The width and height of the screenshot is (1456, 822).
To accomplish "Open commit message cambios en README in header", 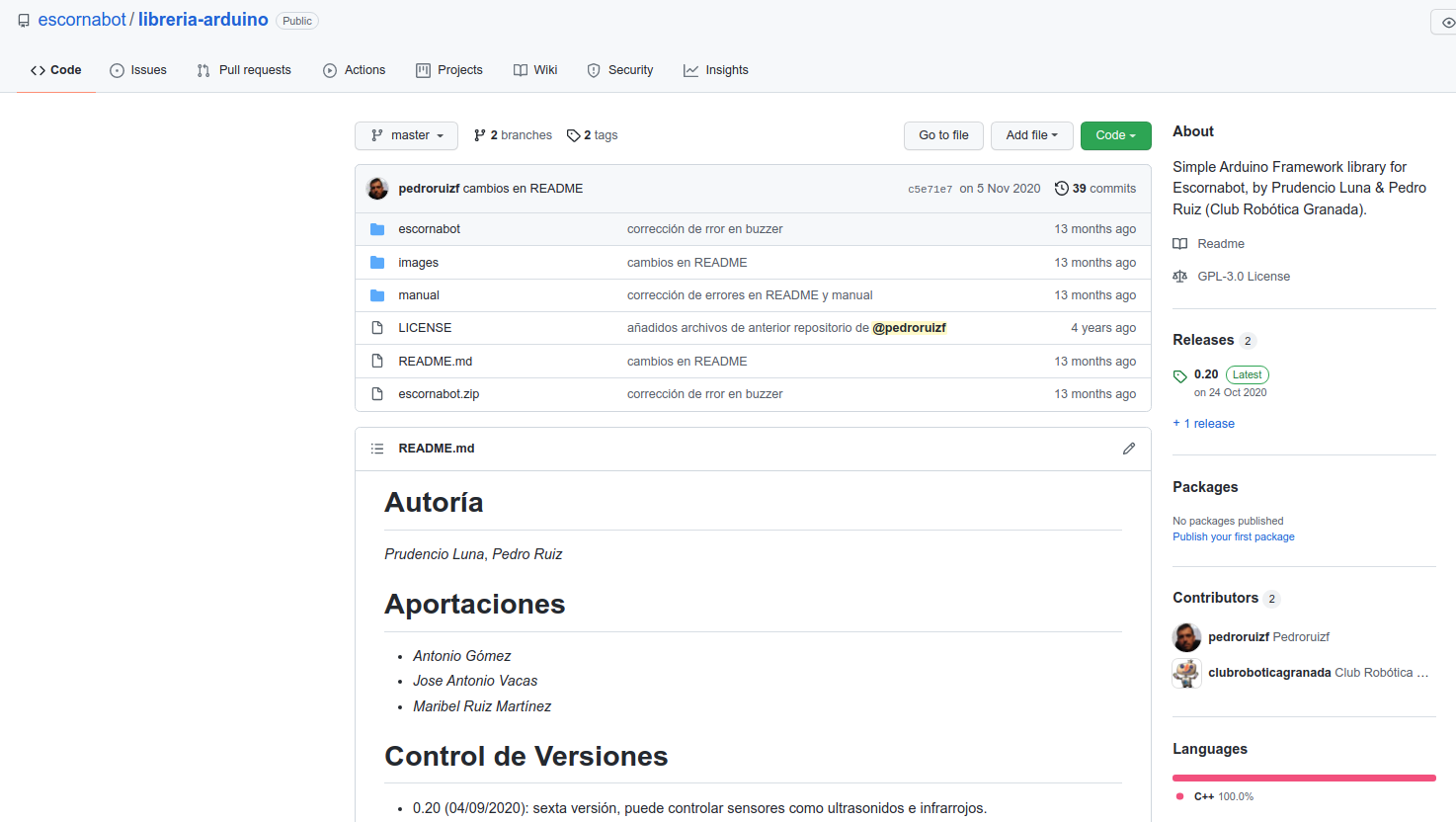I will tap(523, 189).
